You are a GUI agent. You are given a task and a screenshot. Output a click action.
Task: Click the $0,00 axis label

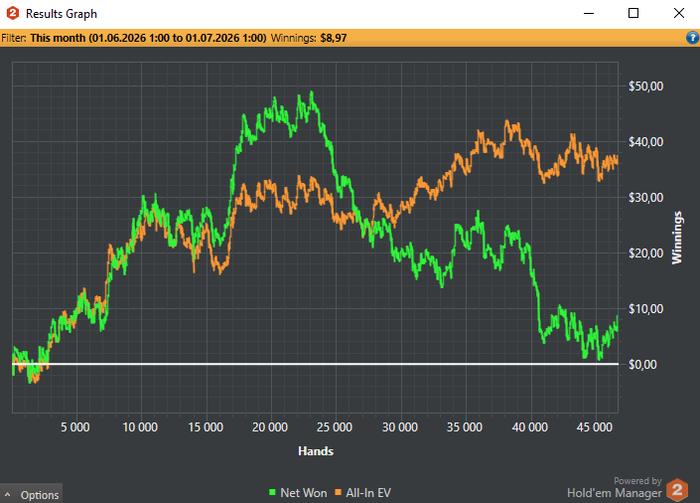pyautogui.click(x=642, y=365)
